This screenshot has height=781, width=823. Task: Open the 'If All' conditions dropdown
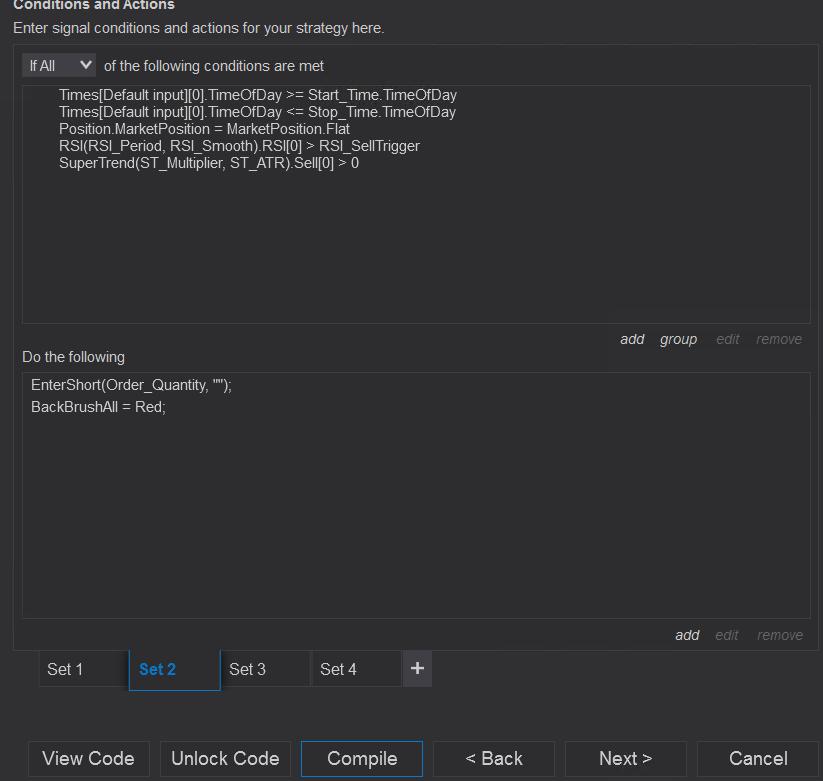click(x=58, y=65)
